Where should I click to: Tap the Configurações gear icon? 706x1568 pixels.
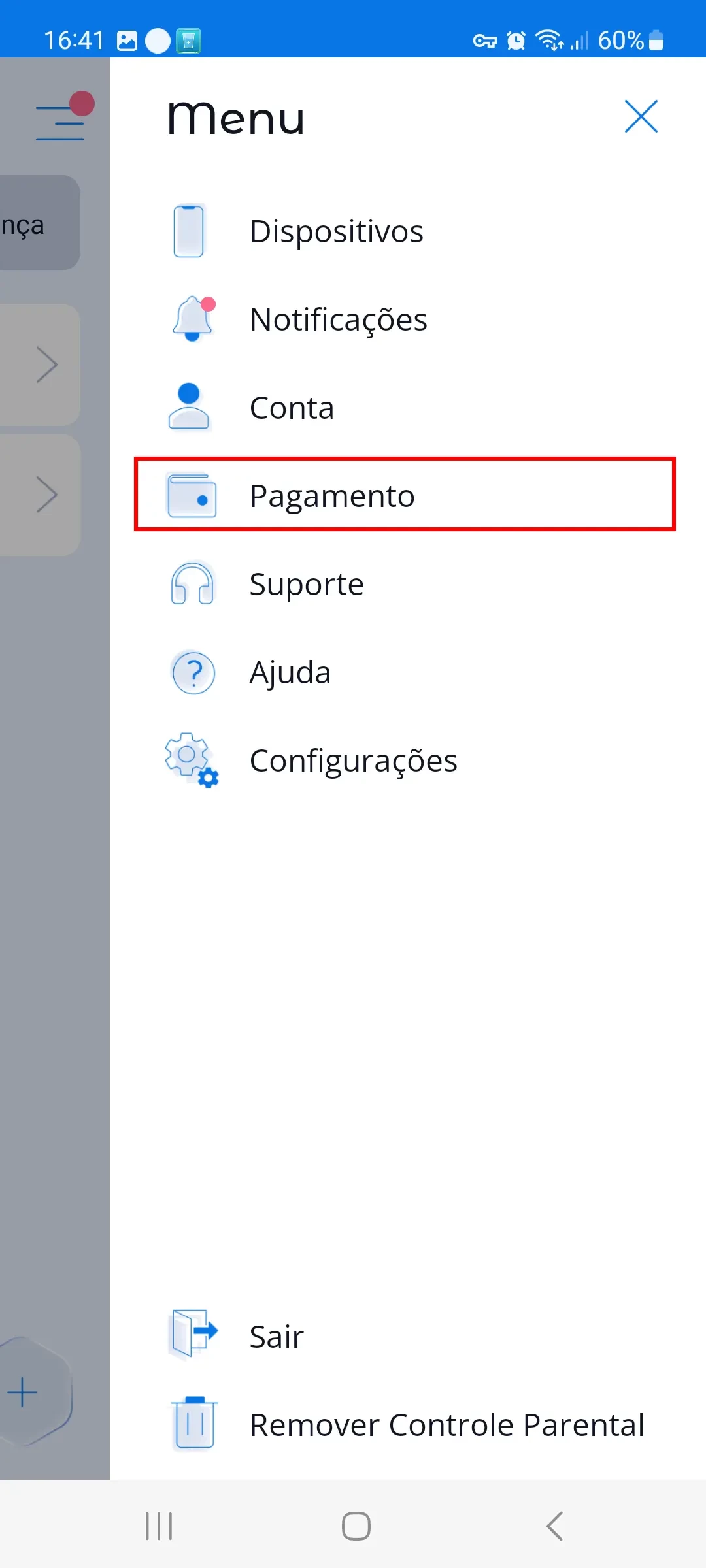(x=192, y=760)
